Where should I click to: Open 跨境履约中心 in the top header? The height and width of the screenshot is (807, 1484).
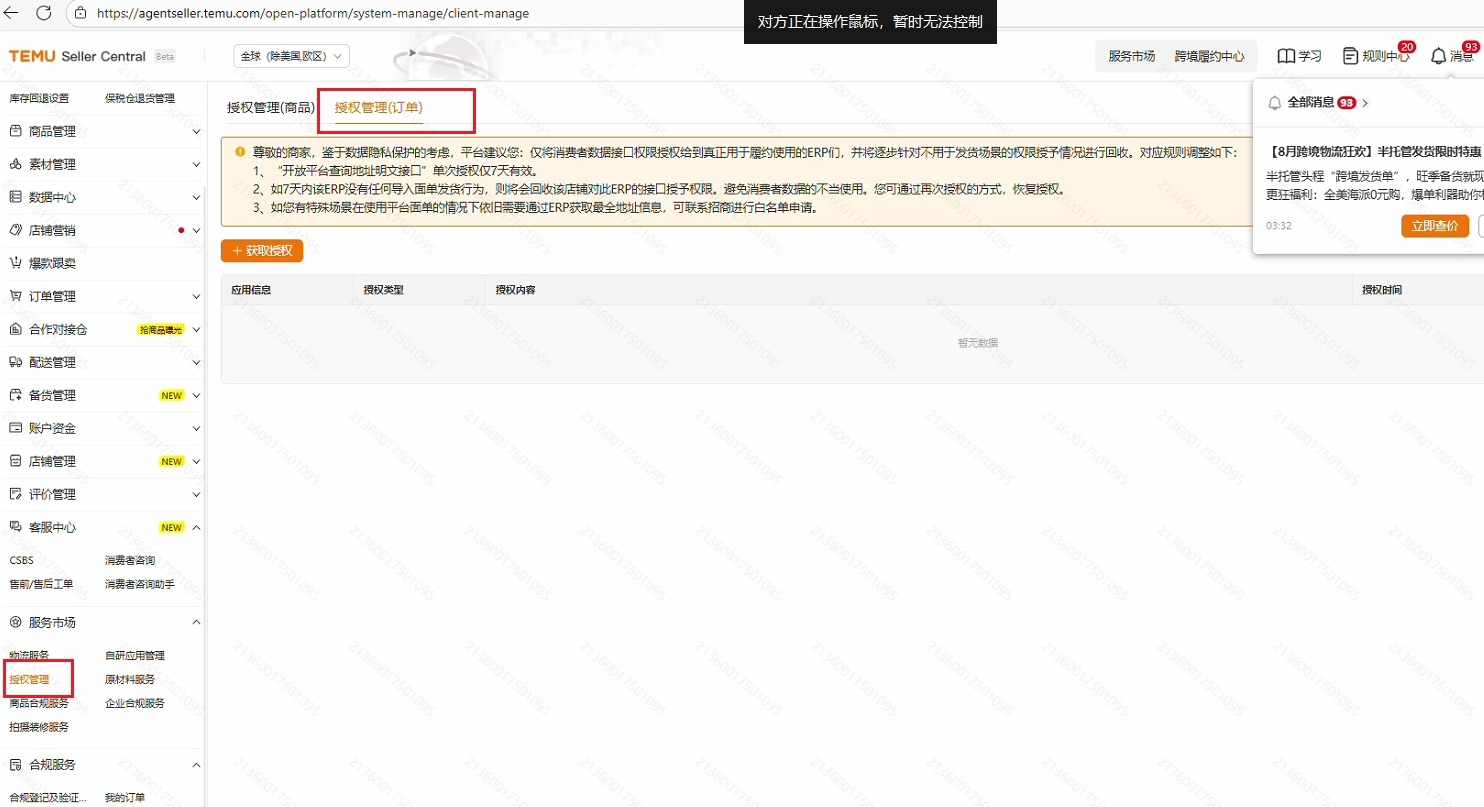(x=1209, y=56)
